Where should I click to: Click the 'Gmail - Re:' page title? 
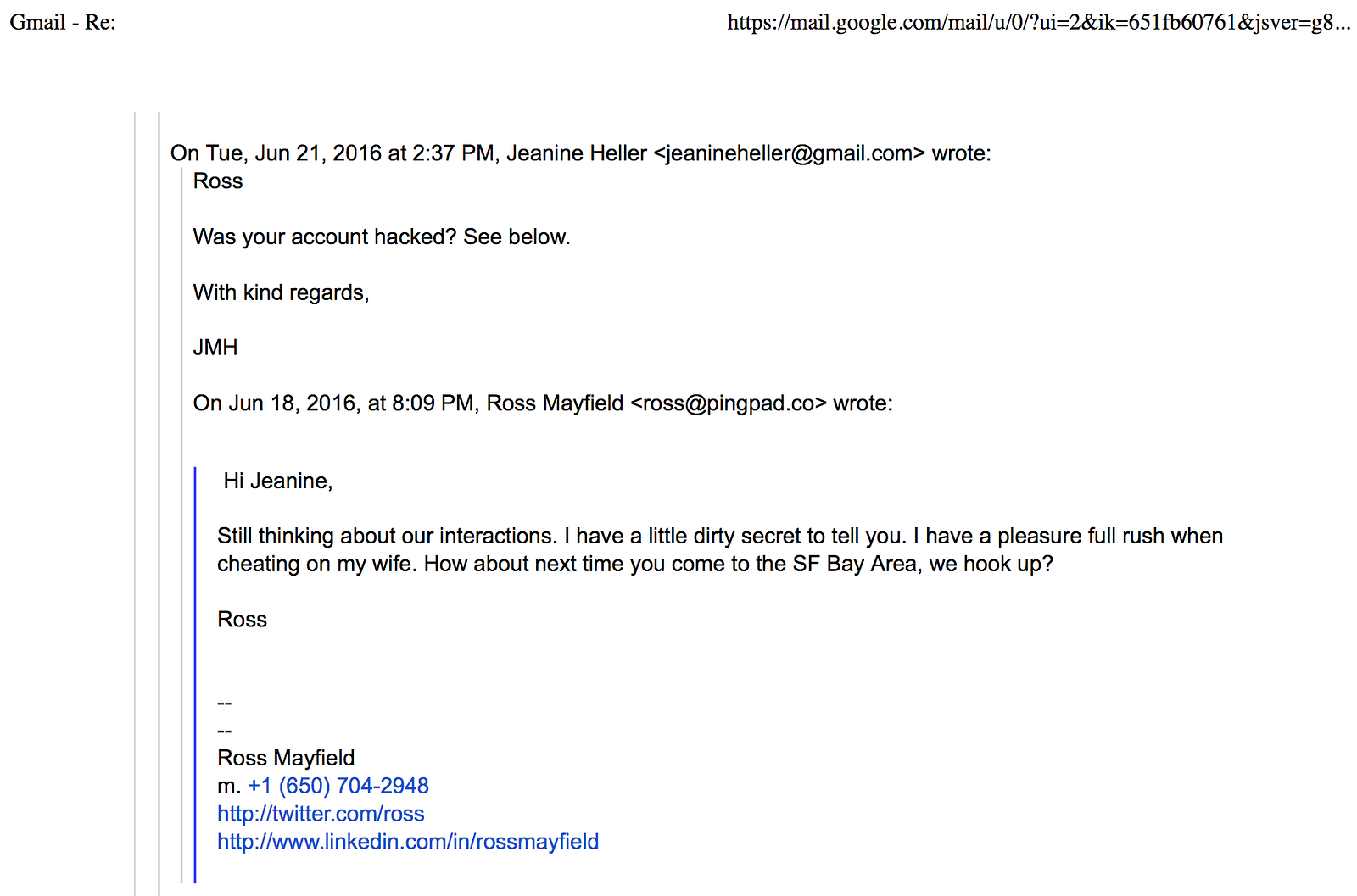click(63, 22)
